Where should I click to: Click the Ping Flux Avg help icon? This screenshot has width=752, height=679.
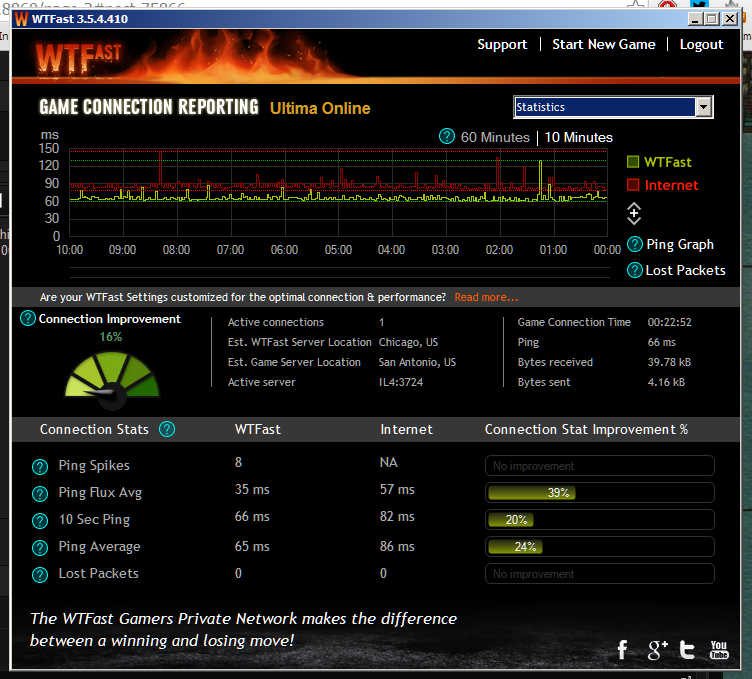click(x=40, y=493)
